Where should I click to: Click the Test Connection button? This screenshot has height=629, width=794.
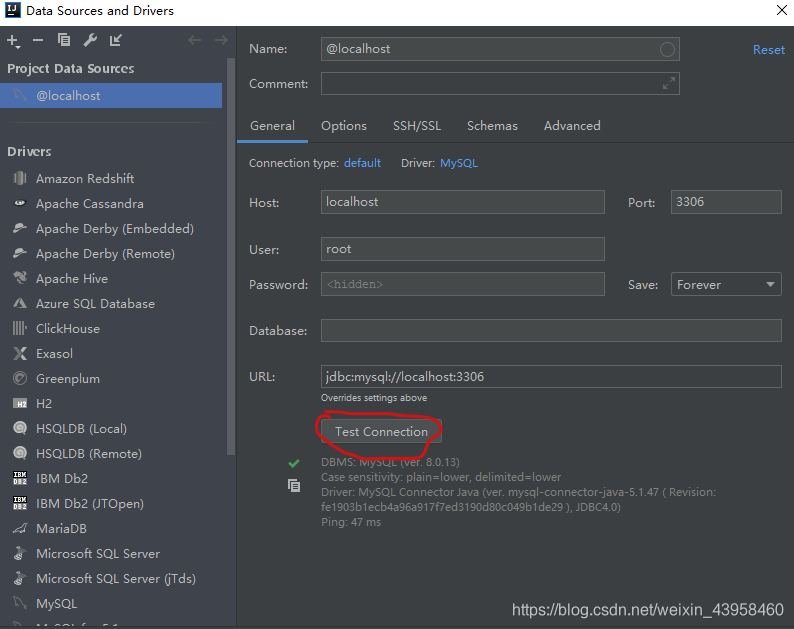coord(381,431)
